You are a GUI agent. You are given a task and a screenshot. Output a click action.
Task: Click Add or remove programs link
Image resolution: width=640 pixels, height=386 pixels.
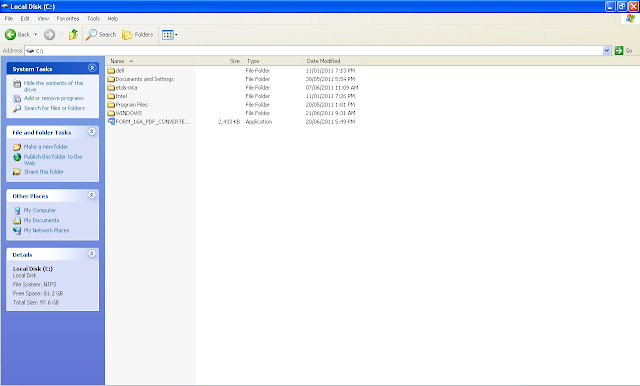coord(54,98)
